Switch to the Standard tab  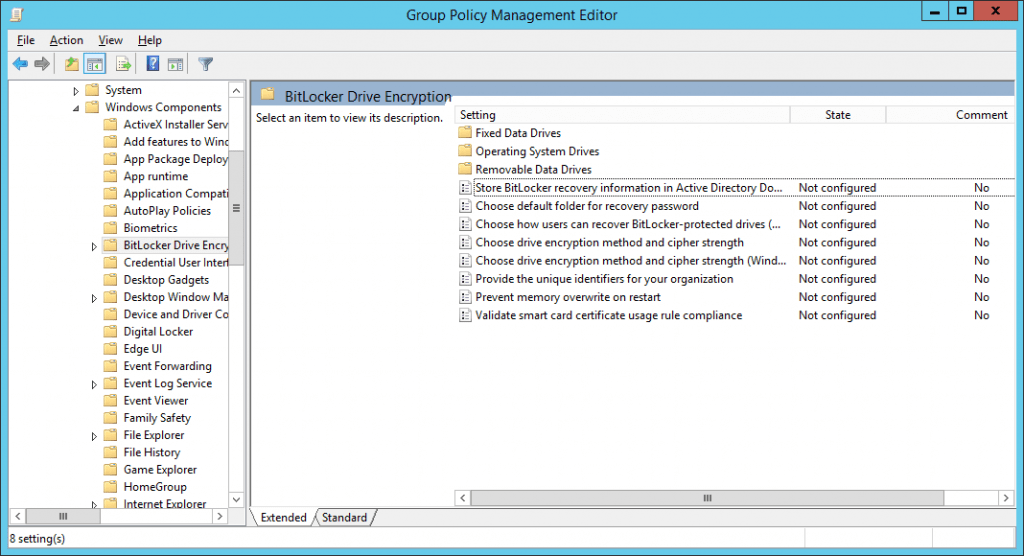point(344,517)
